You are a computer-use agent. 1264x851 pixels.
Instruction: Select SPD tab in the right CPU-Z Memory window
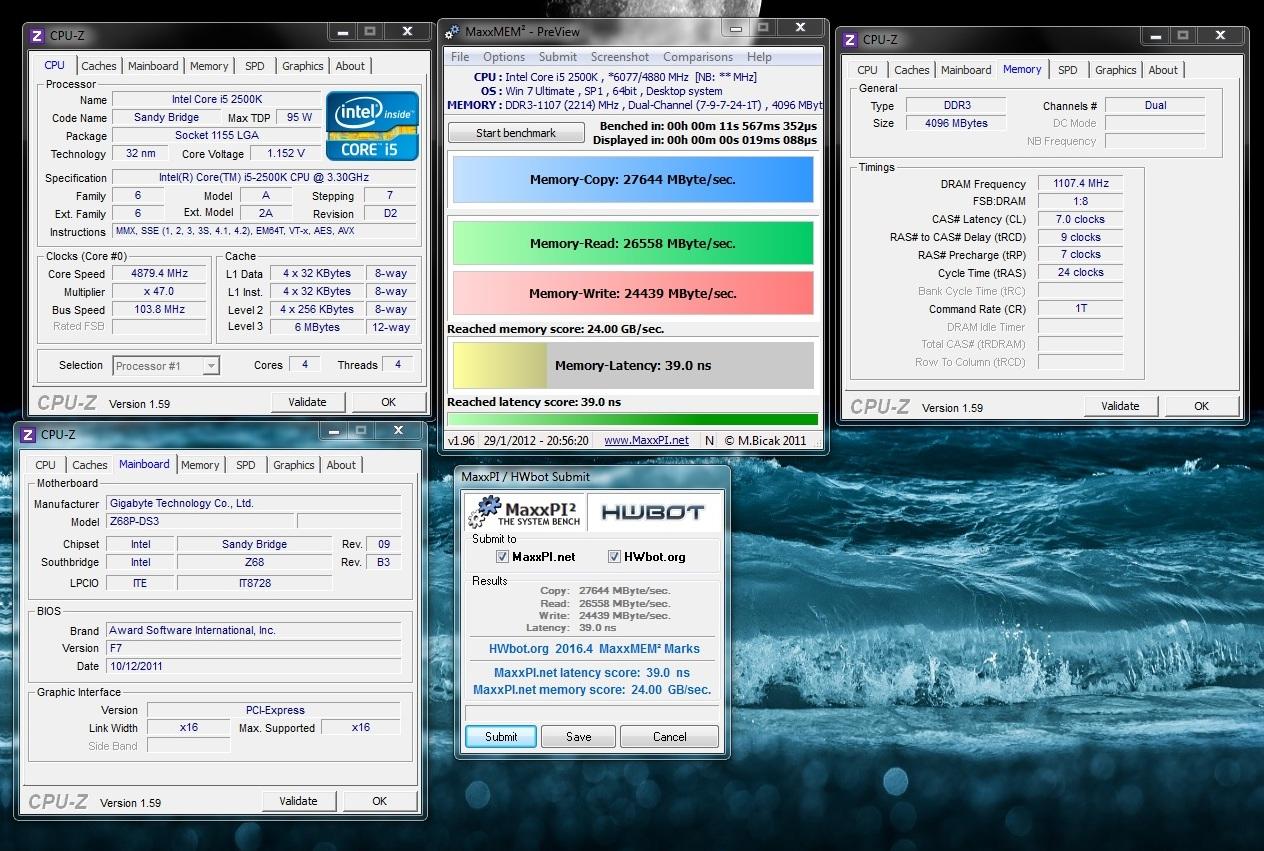1068,70
